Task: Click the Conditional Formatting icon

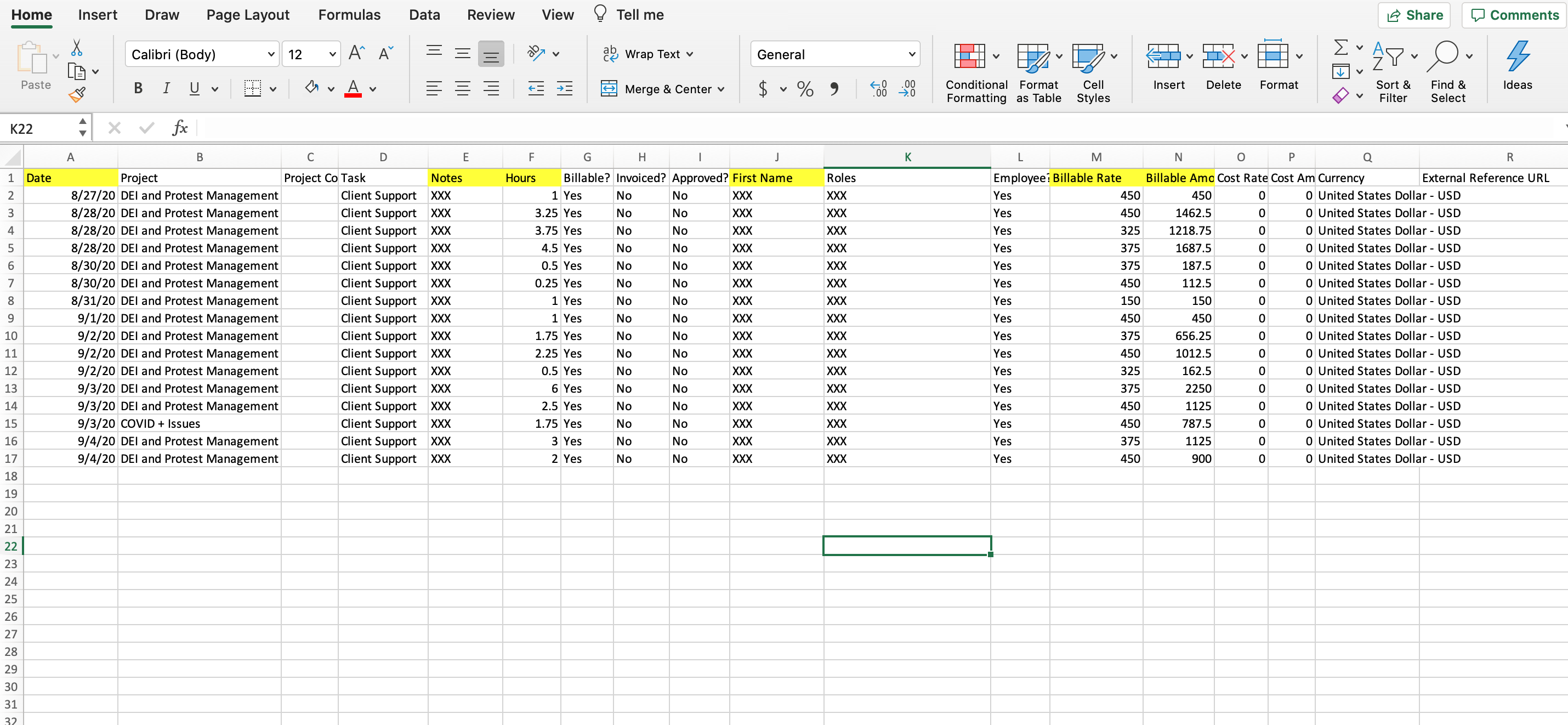Action: click(969, 56)
